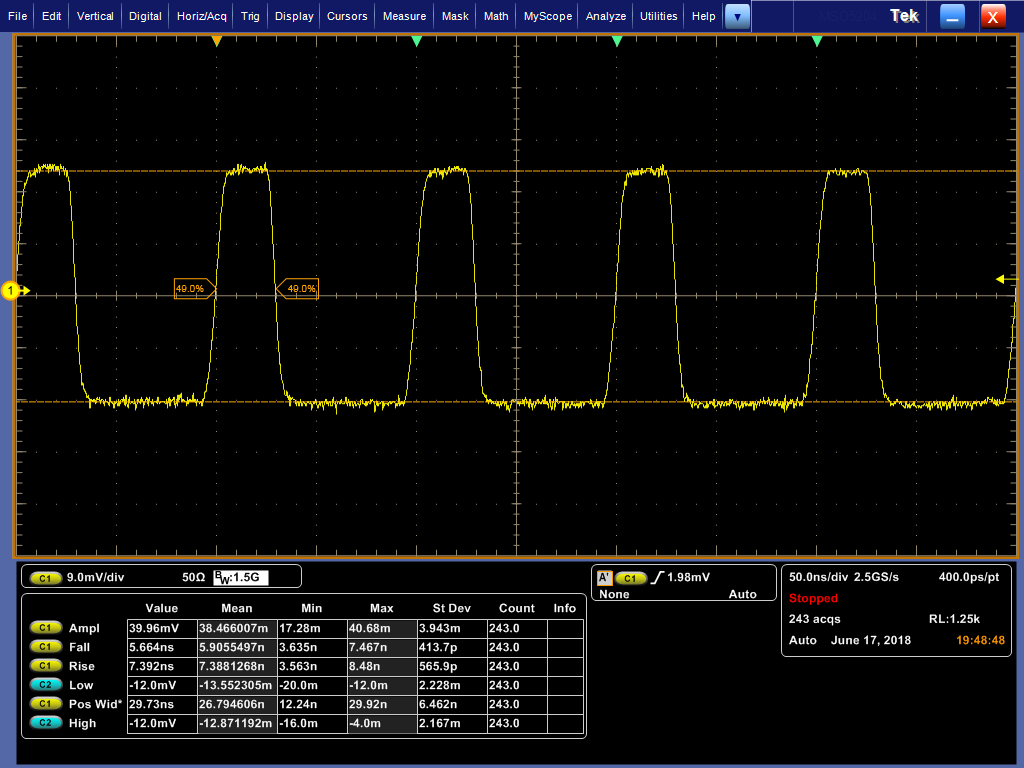The width and height of the screenshot is (1024, 768).
Task: Click the left 49.0% cursor handle
Action: 194,289
